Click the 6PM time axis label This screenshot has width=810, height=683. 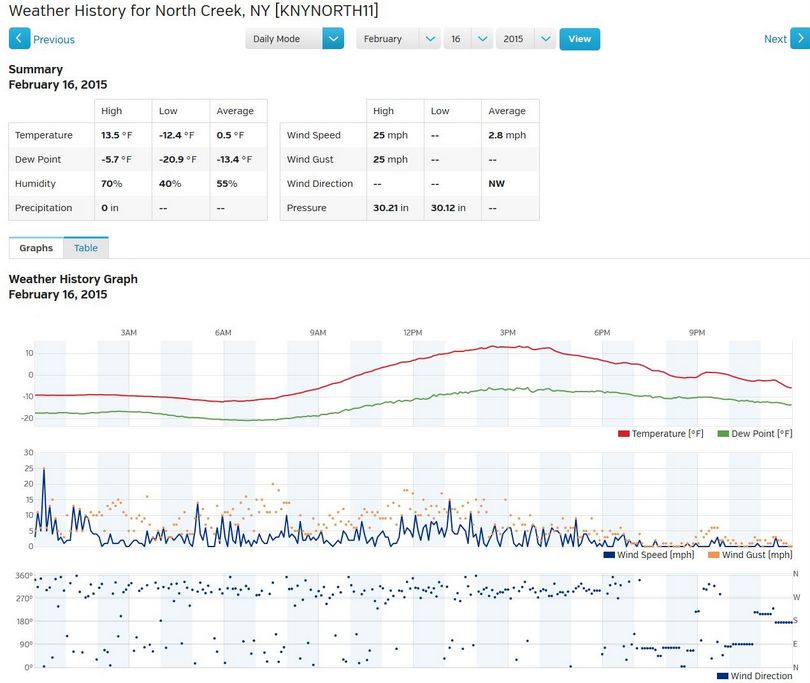tap(602, 333)
